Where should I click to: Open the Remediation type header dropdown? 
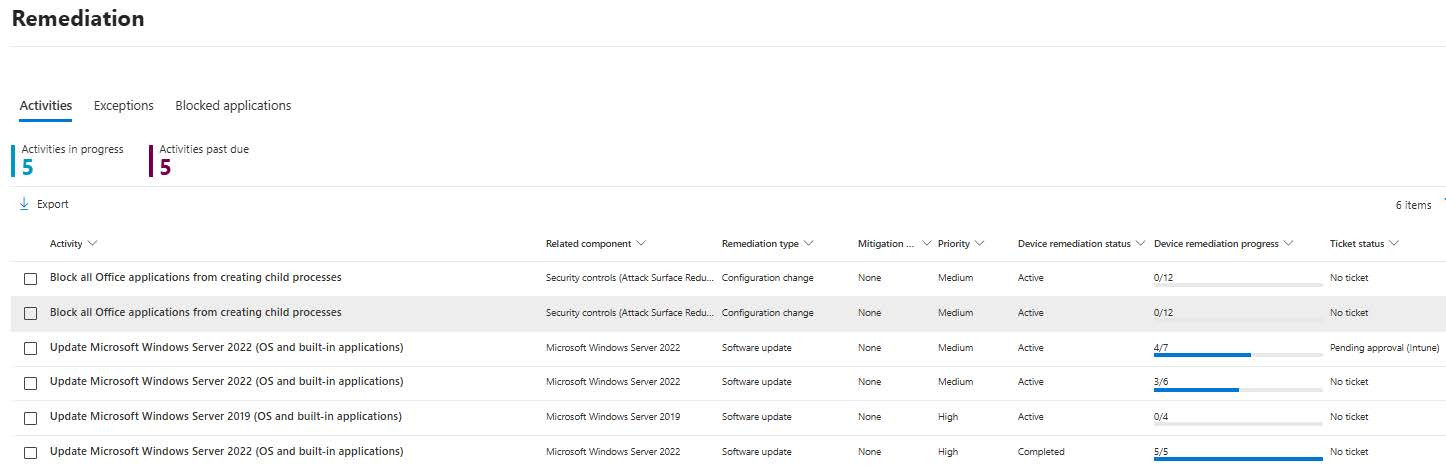pyautogui.click(x=768, y=244)
